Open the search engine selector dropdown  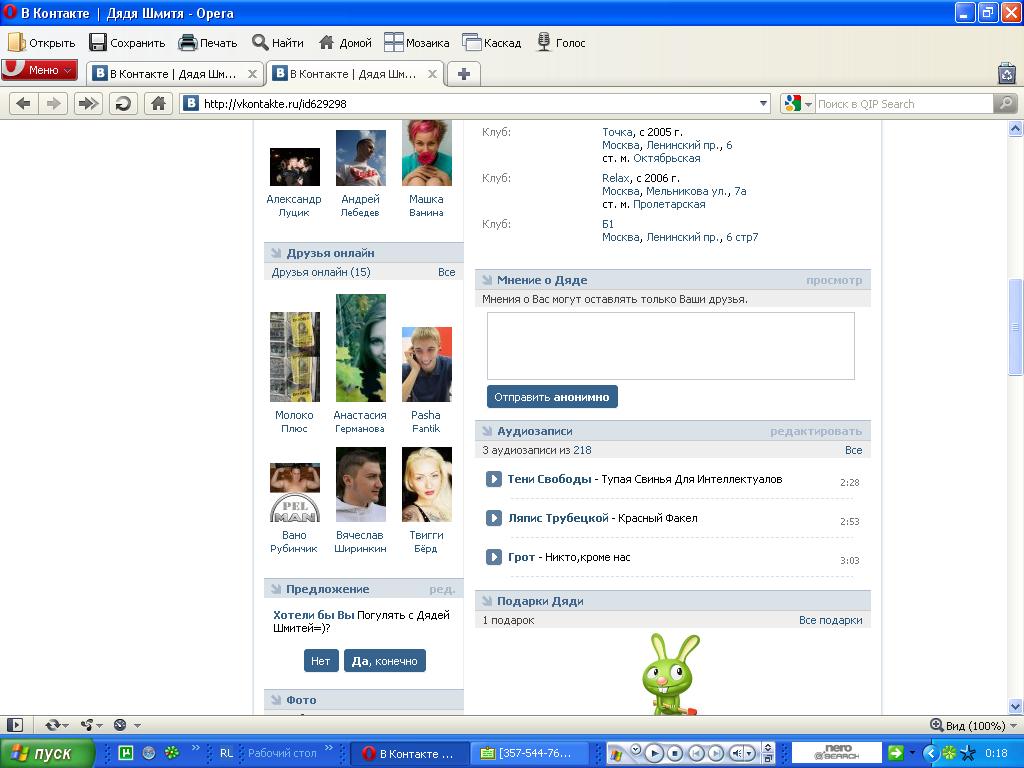pos(798,104)
